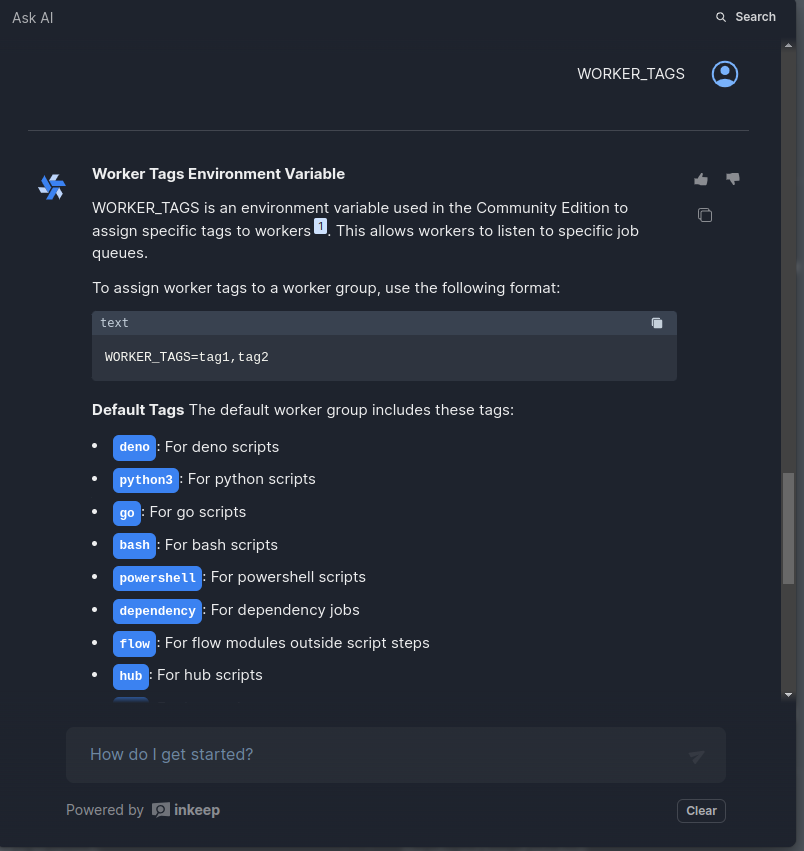Click the scrollbar down arrow
The width and height of the screenshot is (804, 851).
pyautogui.click(x=788, y=694)
